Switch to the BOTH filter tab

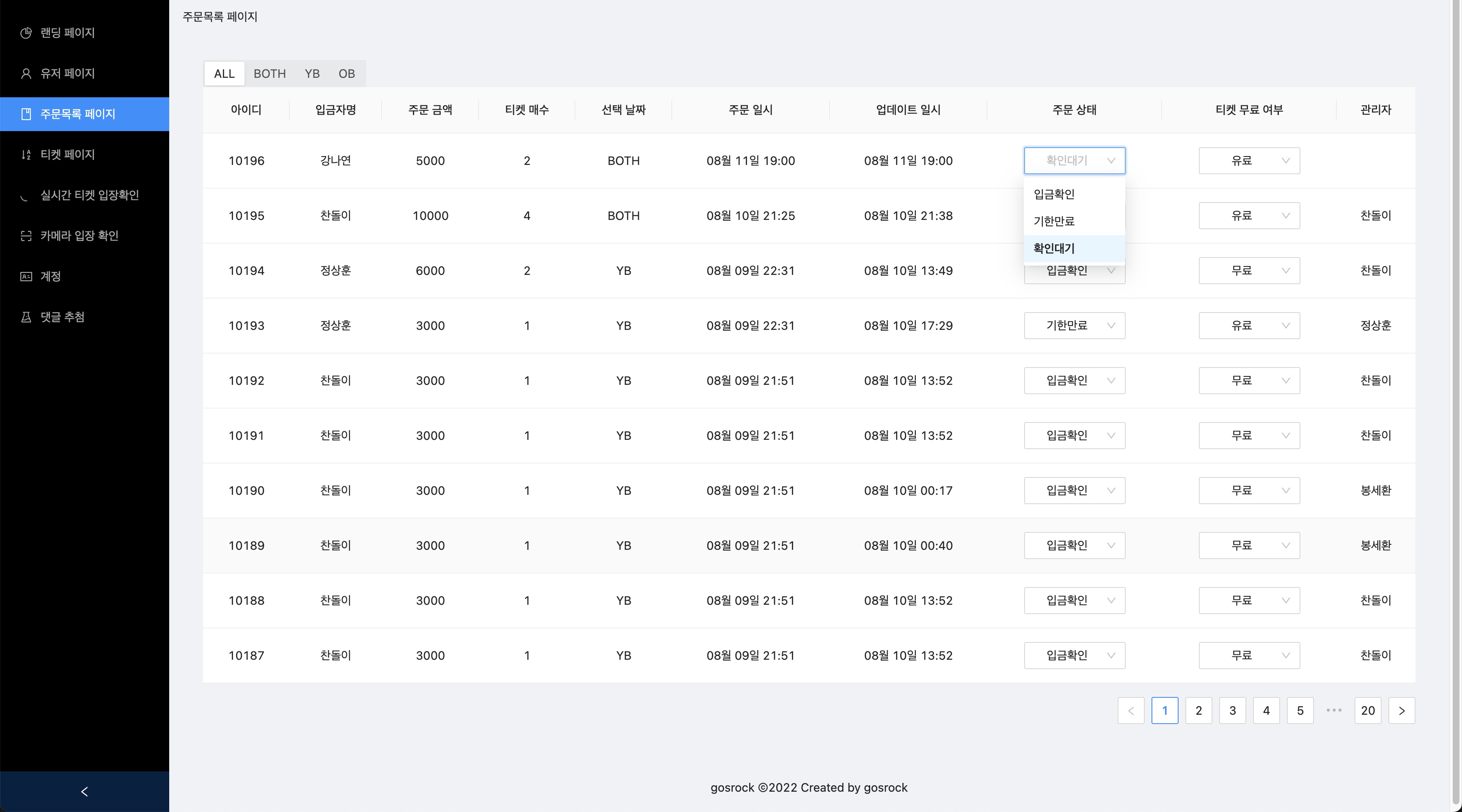(269, 74)
